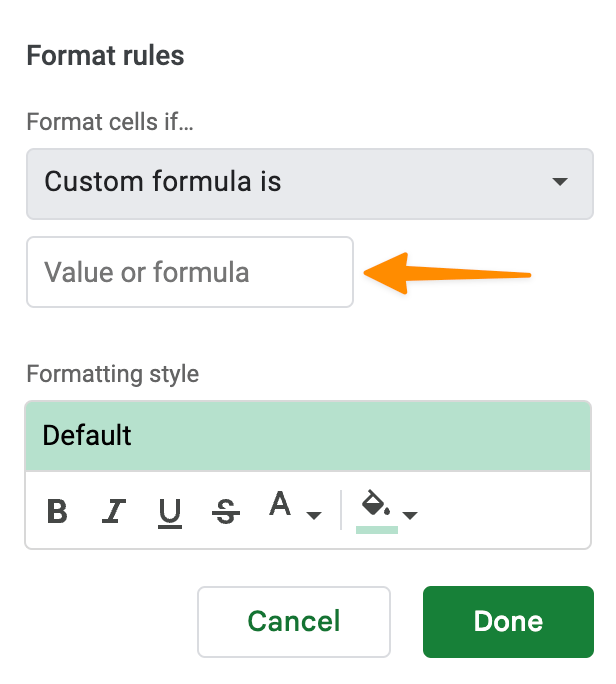The width and height of the screenshot is (616, 684).
Task: Toggle italic formatting
Action: [113, 512]
